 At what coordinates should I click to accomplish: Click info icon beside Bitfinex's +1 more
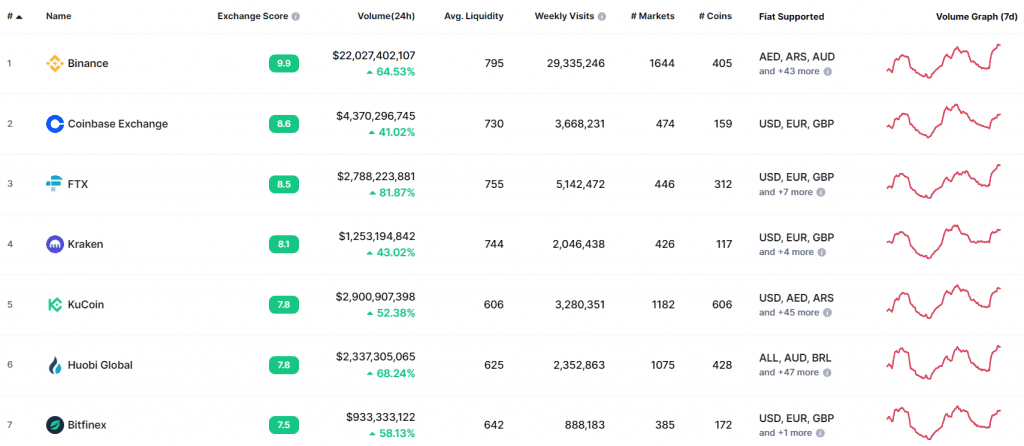point(821,433)
